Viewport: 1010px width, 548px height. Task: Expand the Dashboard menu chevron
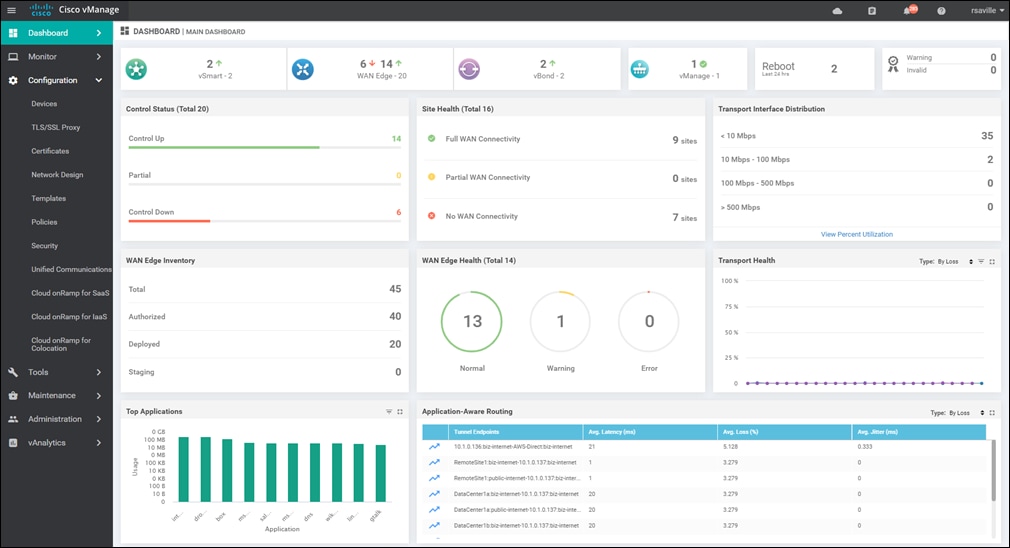[x=99, y=33]
